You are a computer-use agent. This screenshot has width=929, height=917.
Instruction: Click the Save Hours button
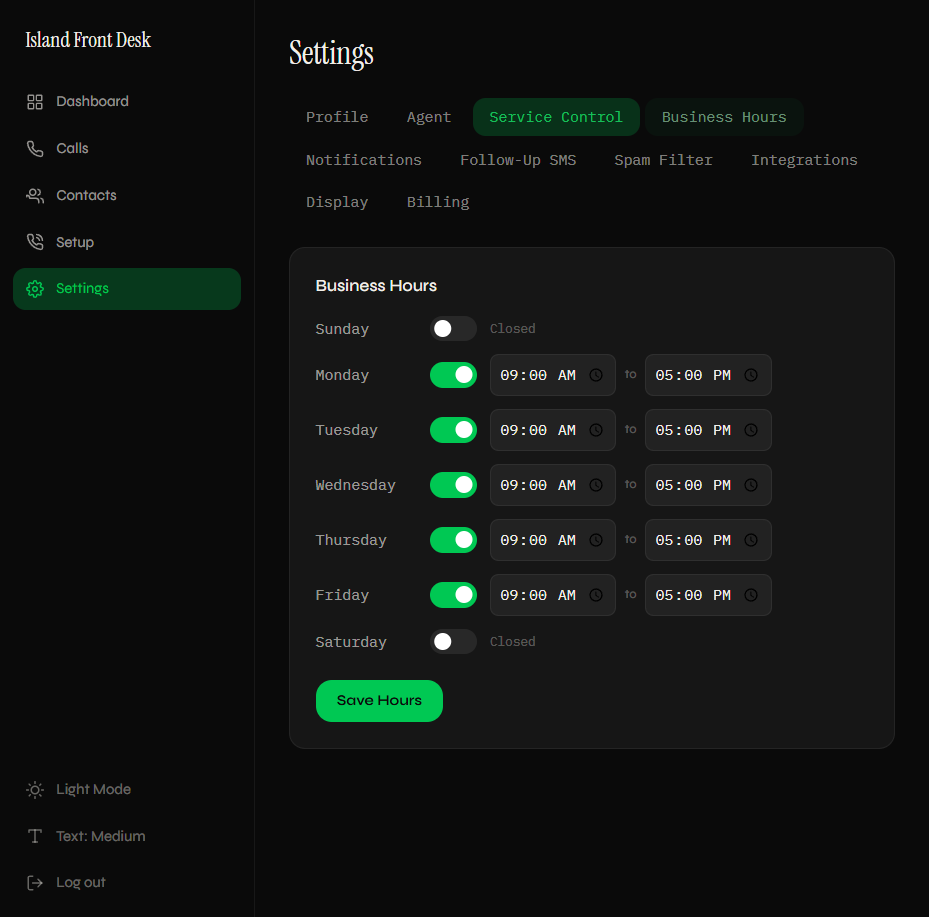click(x=379, y=701)
